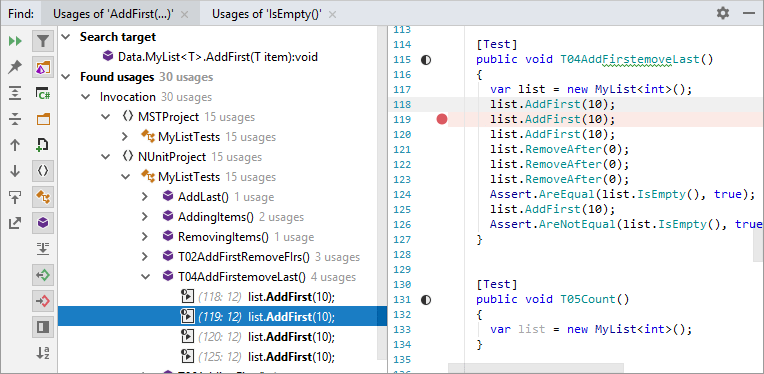
Task: Click test status icon on line 115
Action: tap(426, 60)
